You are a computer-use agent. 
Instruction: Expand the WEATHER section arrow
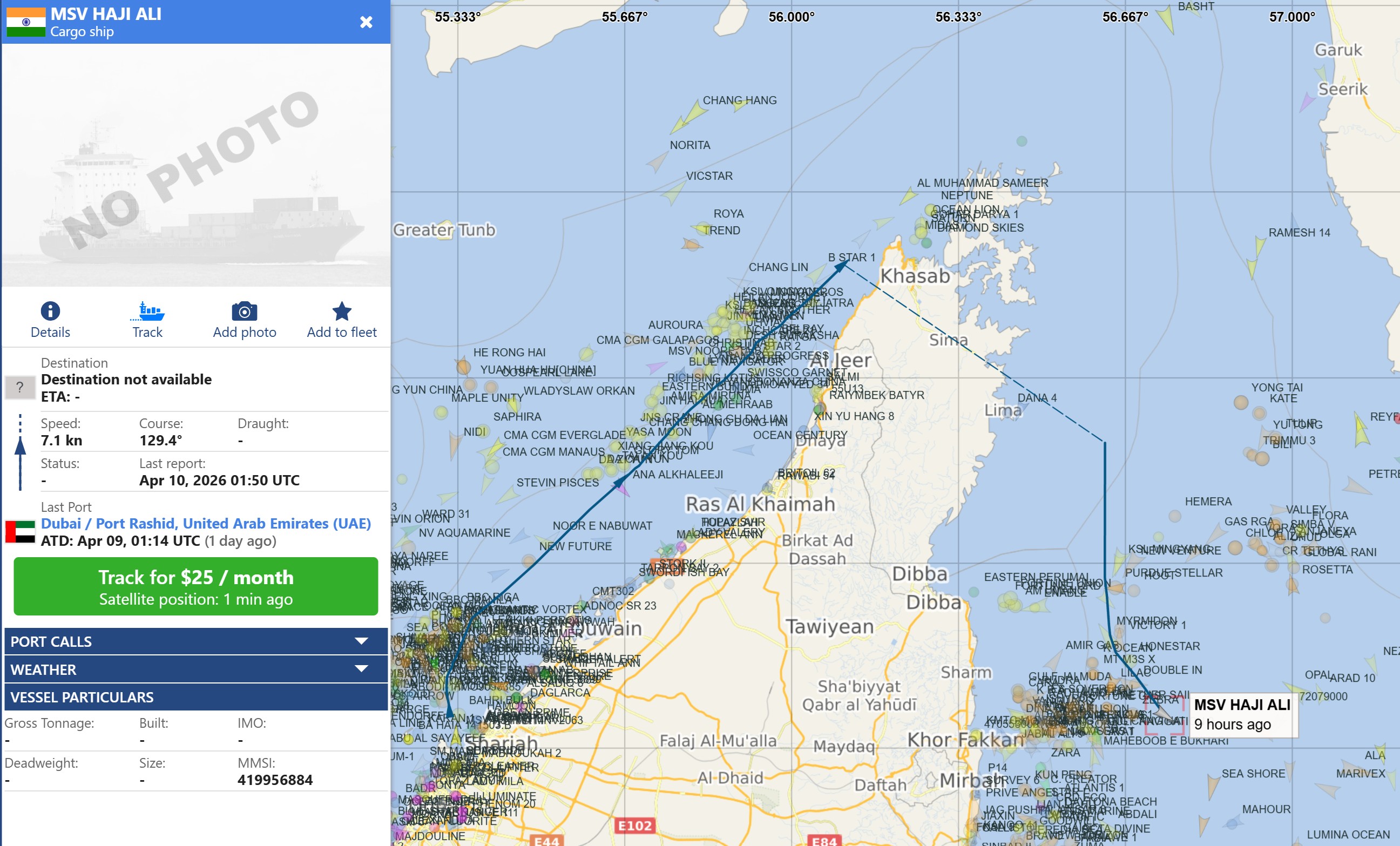pos(361,669)
